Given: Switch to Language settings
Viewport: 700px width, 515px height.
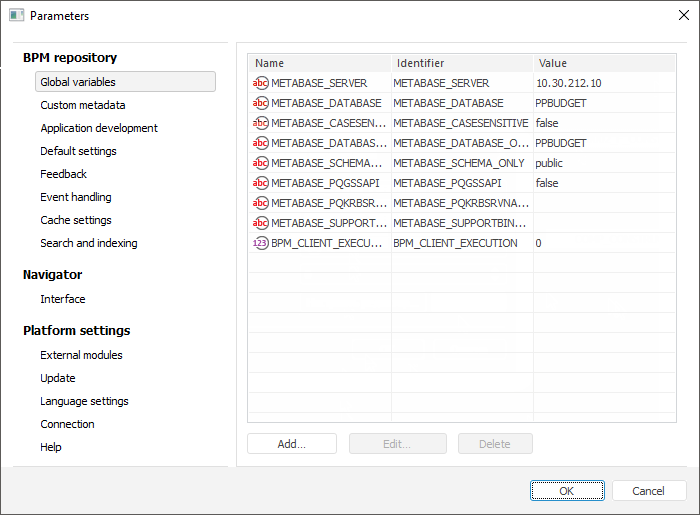Looking at the screenshot, I should tap(84, 401).
